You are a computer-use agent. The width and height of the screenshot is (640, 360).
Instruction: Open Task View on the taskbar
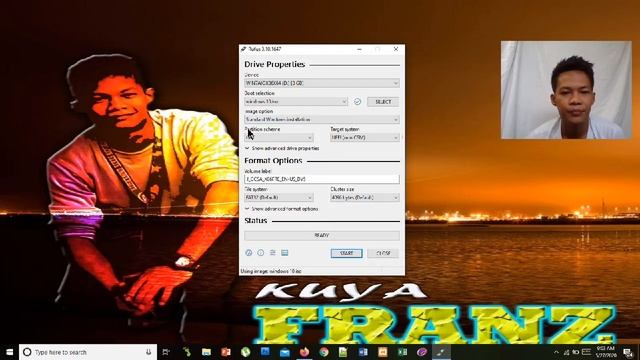166,352
